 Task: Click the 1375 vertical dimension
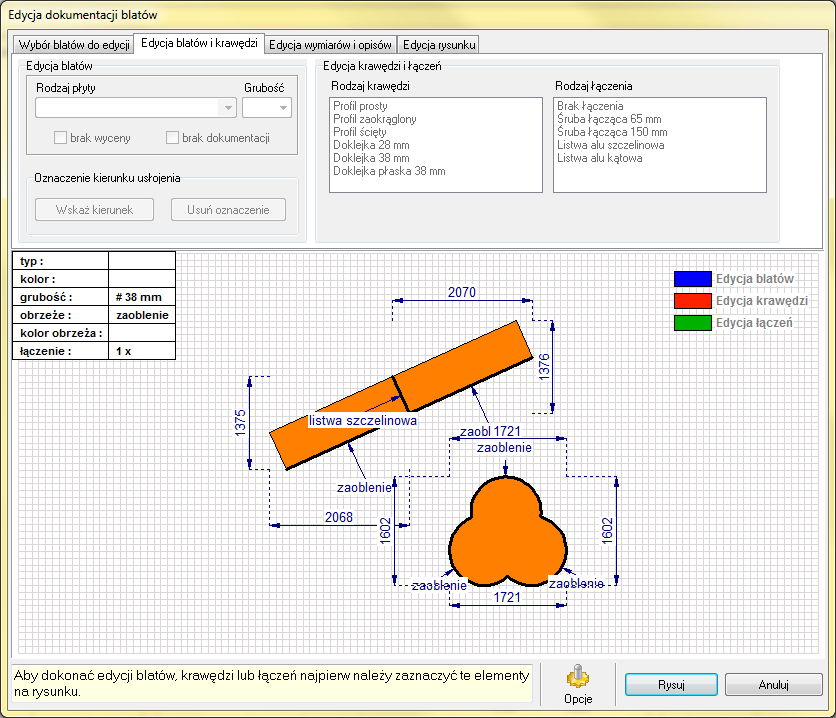click(240, 423)
